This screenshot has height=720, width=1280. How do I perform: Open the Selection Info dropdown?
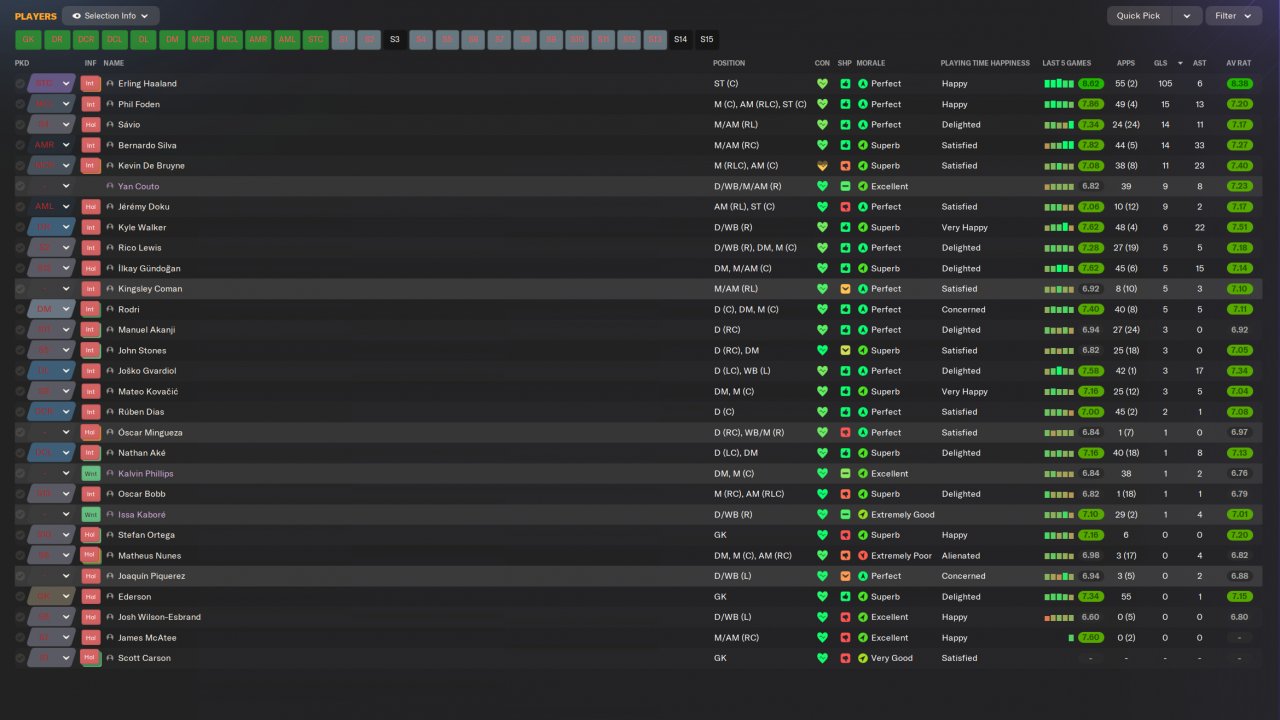pyautogui.click(x=110, y=16)
